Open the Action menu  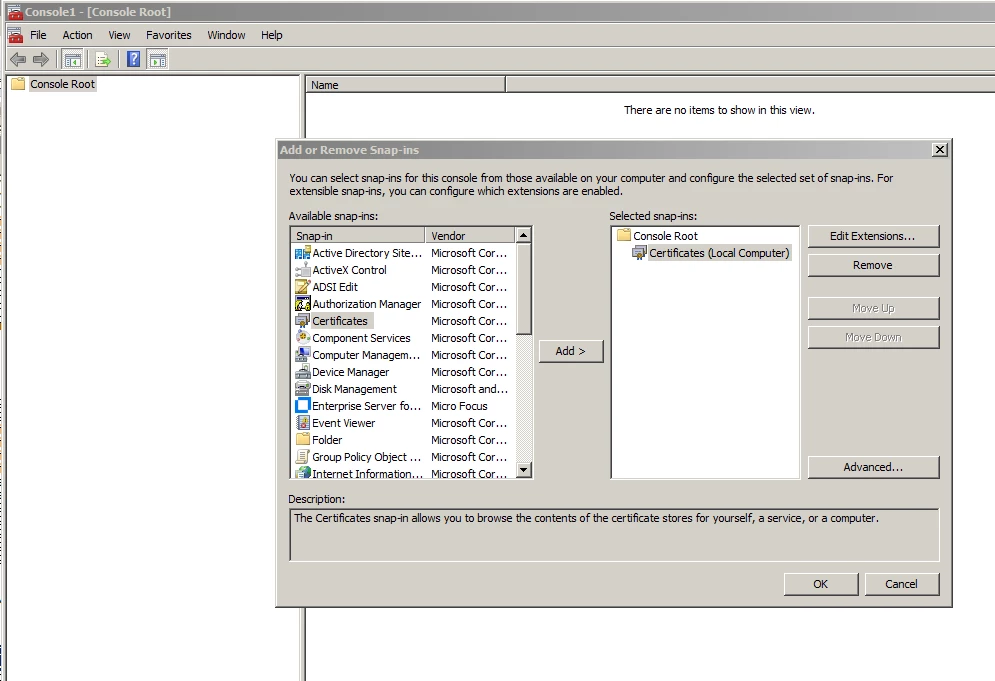[77, 35]
